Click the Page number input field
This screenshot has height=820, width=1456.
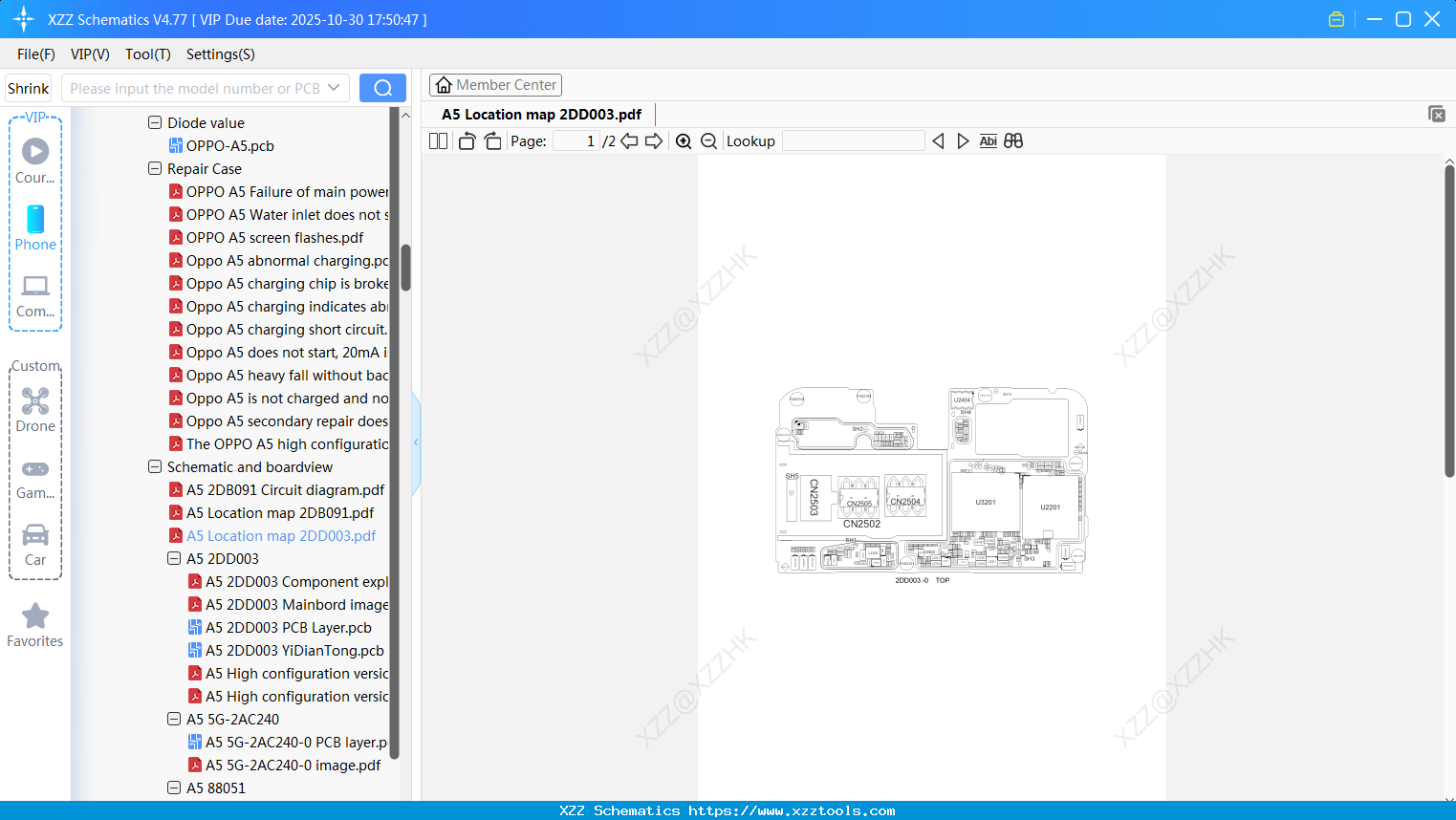[x=576, y=141]
